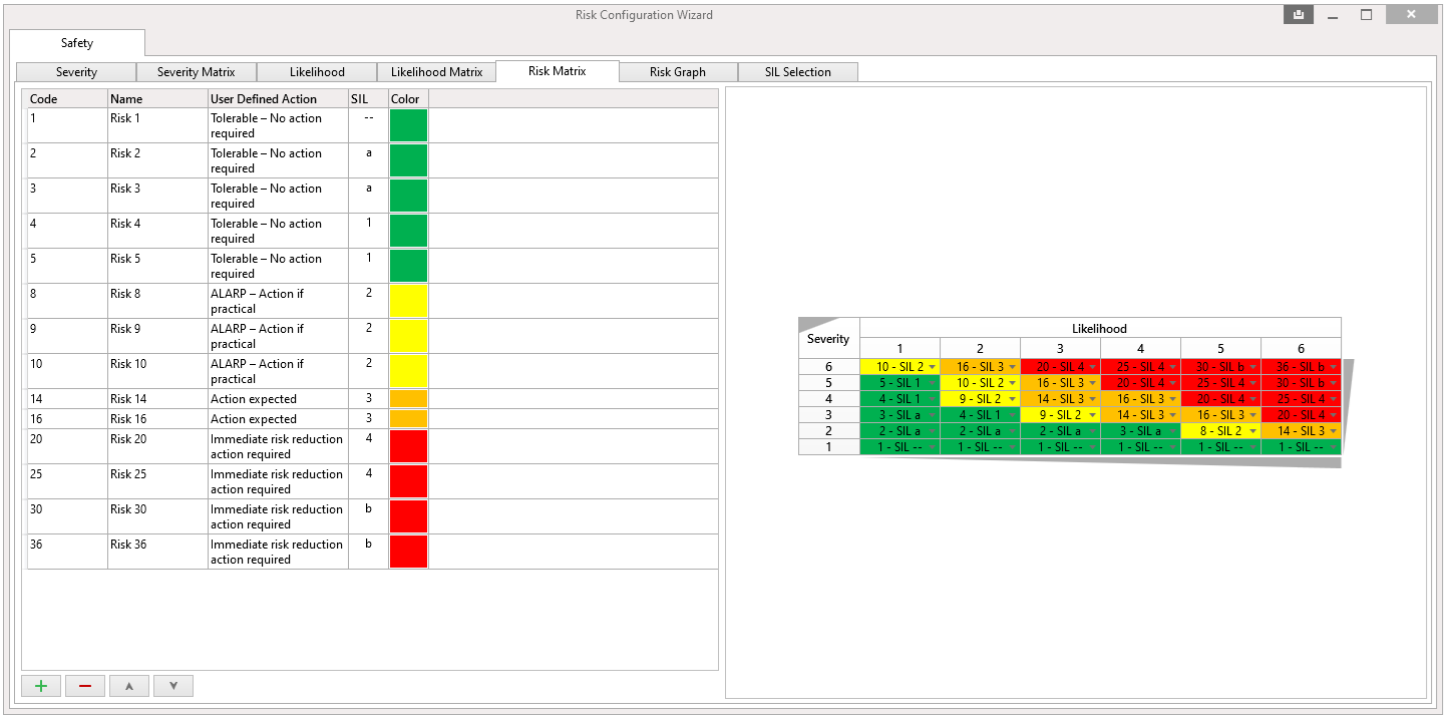
Task: Select the green Severity 1, Likelihood 1 matrix cell
Action: coord(900,447)
